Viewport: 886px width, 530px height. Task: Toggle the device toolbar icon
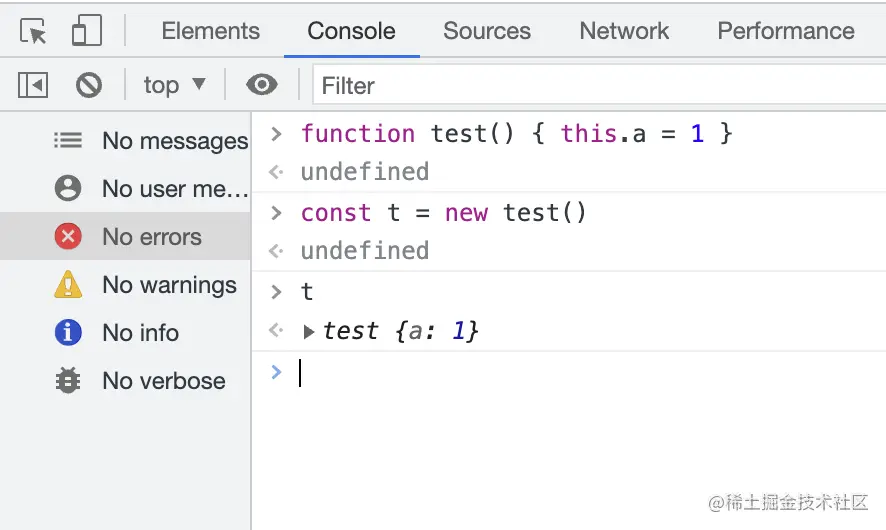point(87,32)
